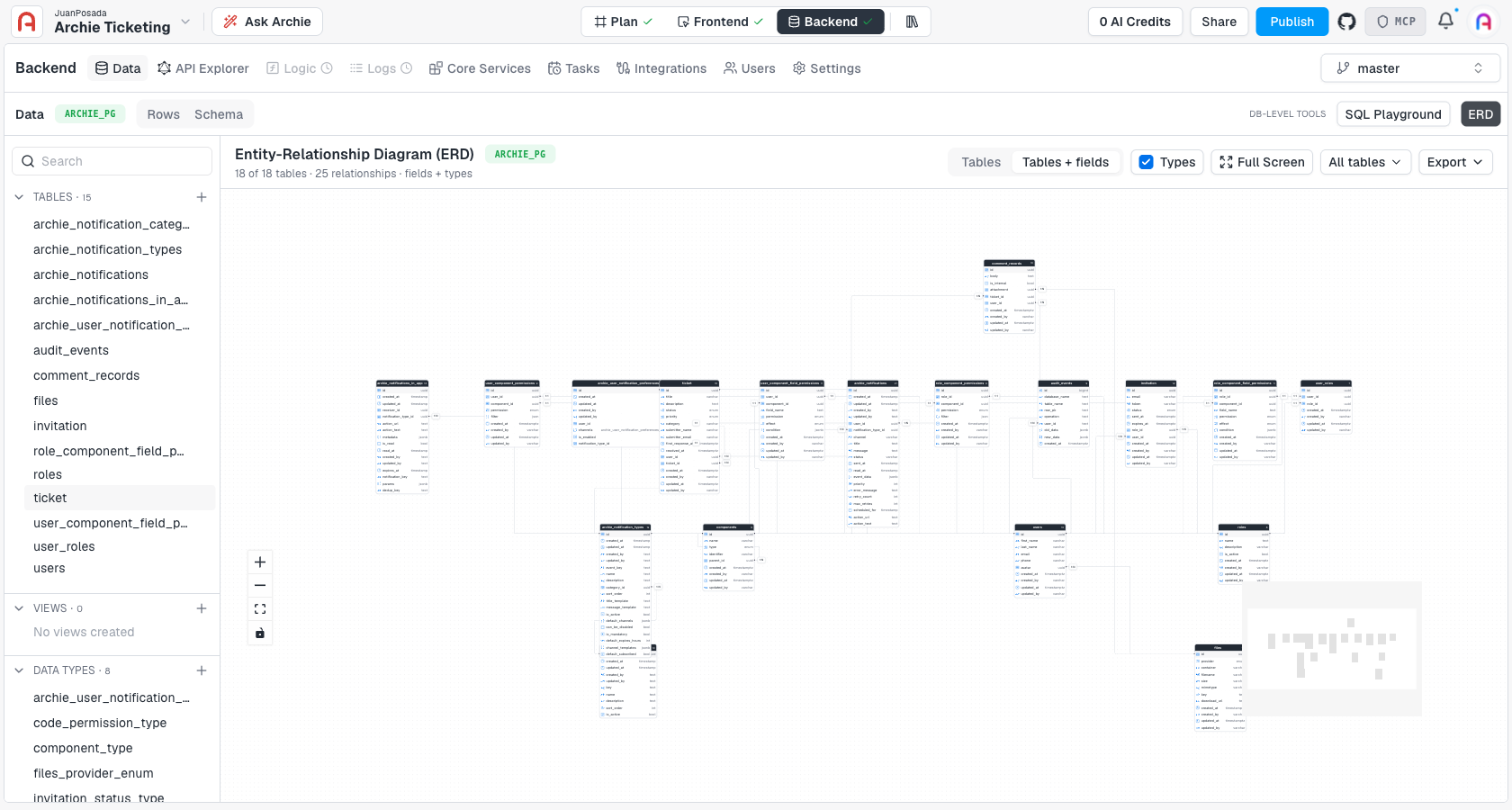Add a new data type with plus icon
The height and width of the screenshot is (810, 1512).
pos(202,670)
